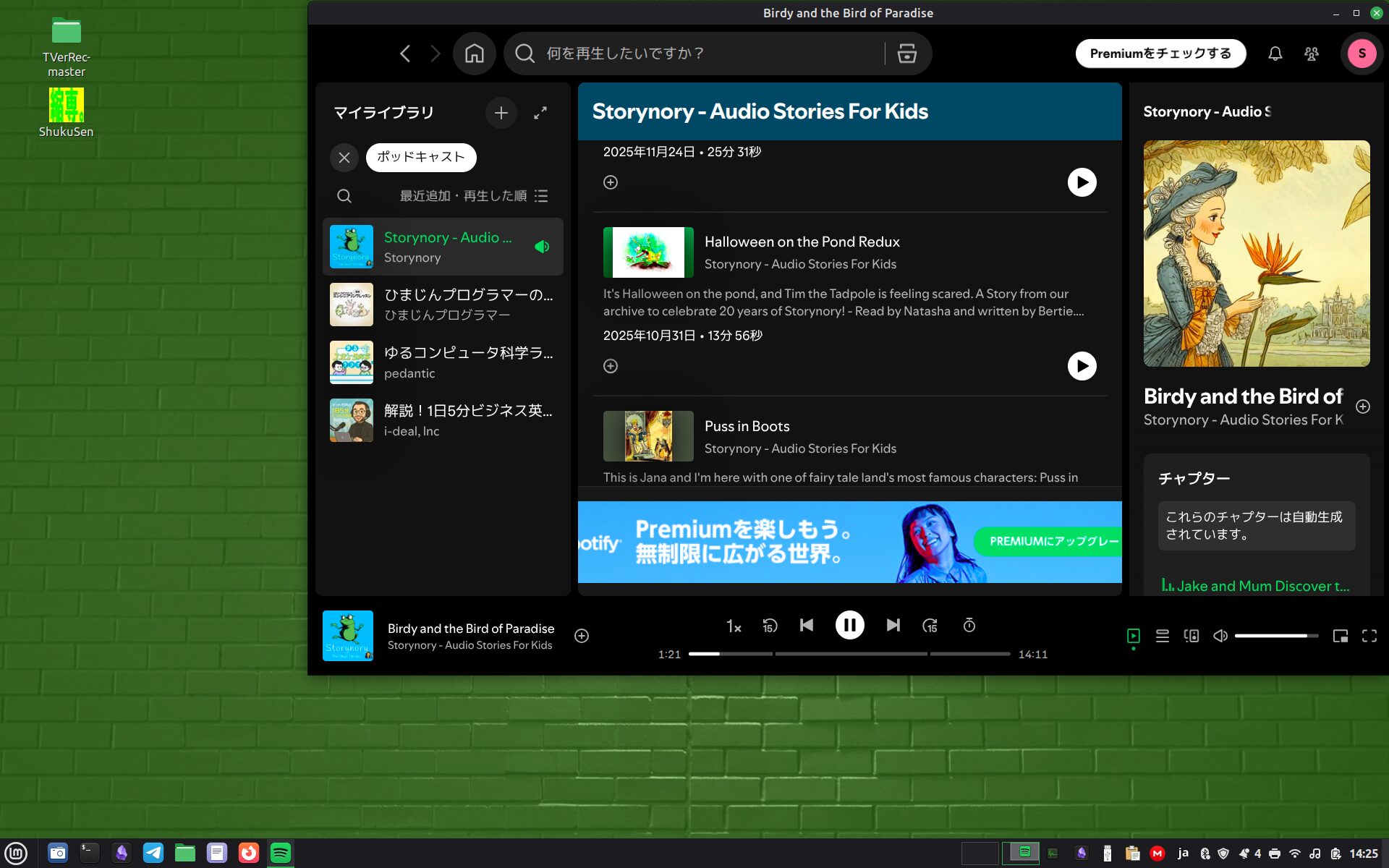Image resolution: width=1389 pixels, height=868 pixels.
Task: Open the Browse icon beside search field
Action: (906, 54)
